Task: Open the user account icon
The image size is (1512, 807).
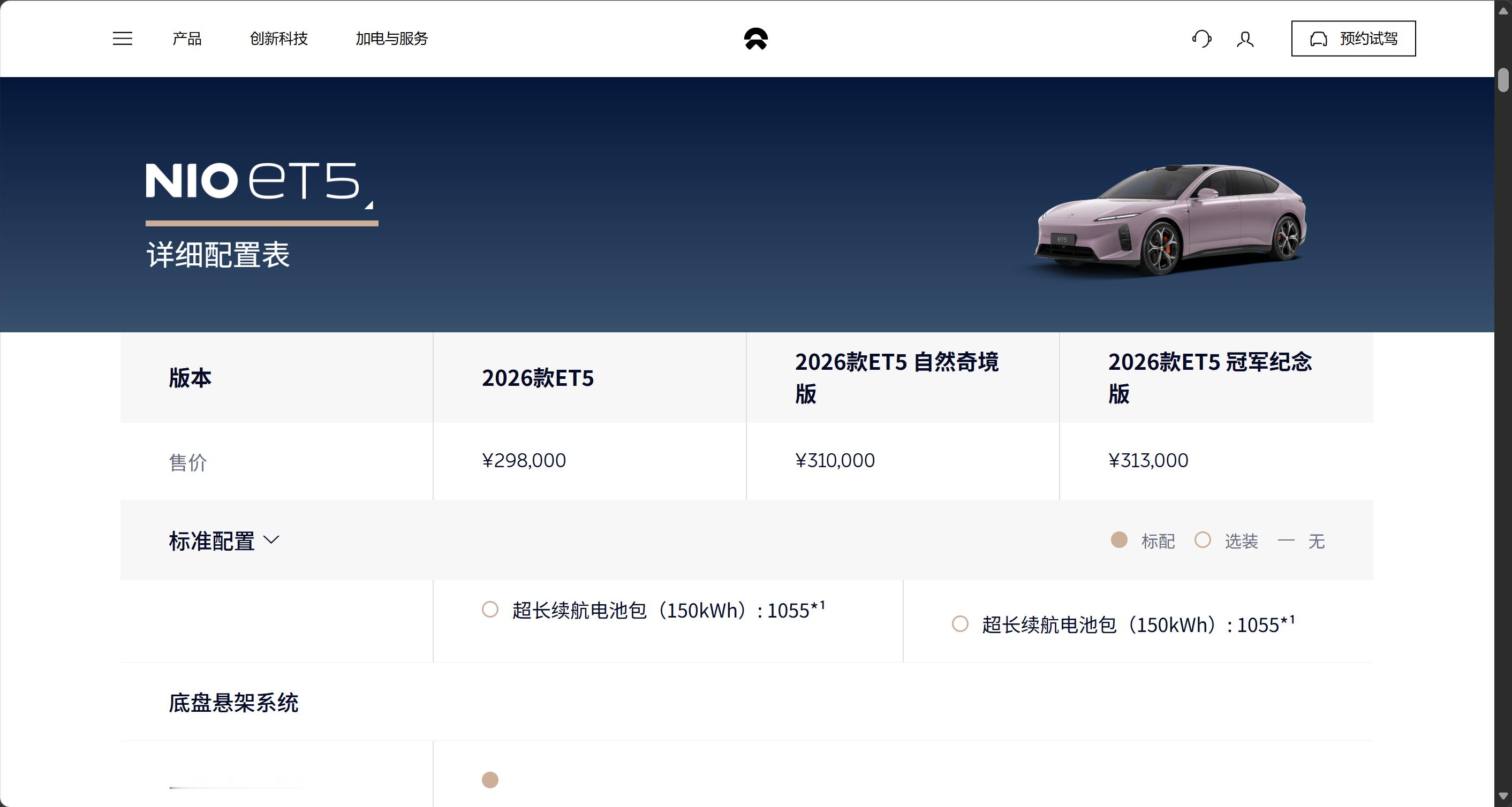Action: (1245, 39)
